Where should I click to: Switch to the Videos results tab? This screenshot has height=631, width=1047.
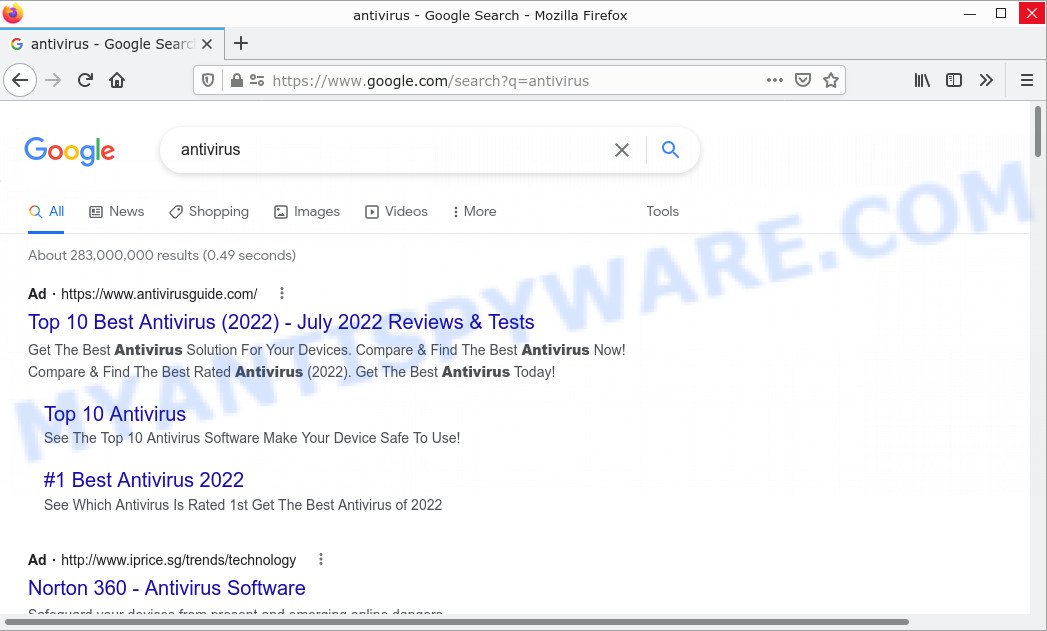[x=397, y=212]
